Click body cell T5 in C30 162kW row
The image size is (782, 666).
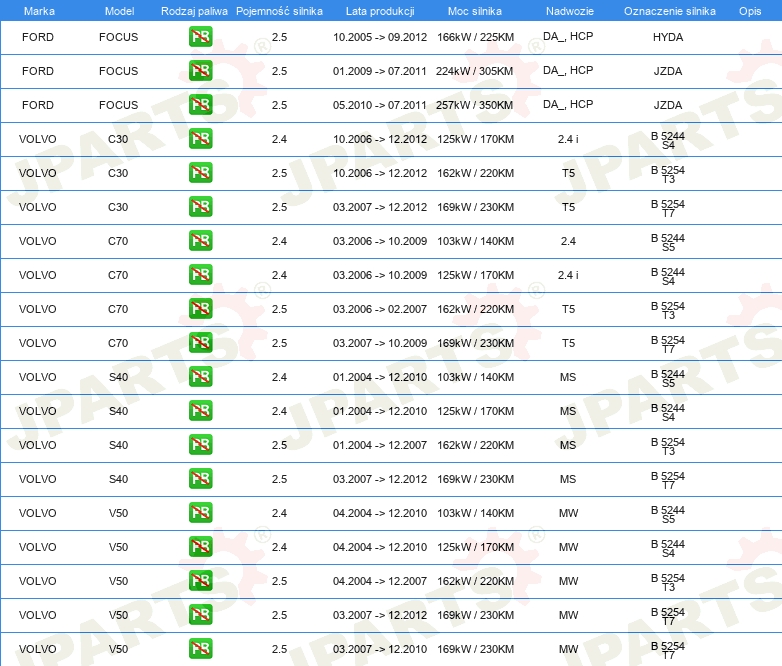[568, 173]
